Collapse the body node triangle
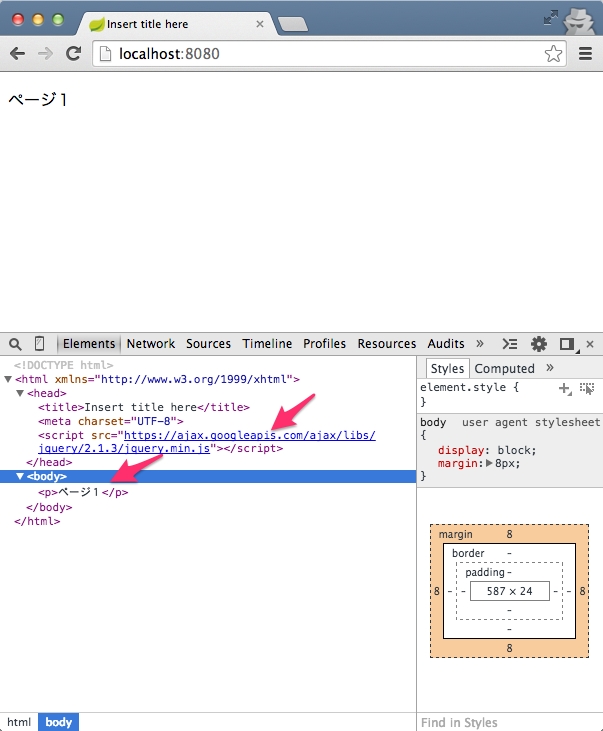Screen dimensions: 603x731 (20, 476)
